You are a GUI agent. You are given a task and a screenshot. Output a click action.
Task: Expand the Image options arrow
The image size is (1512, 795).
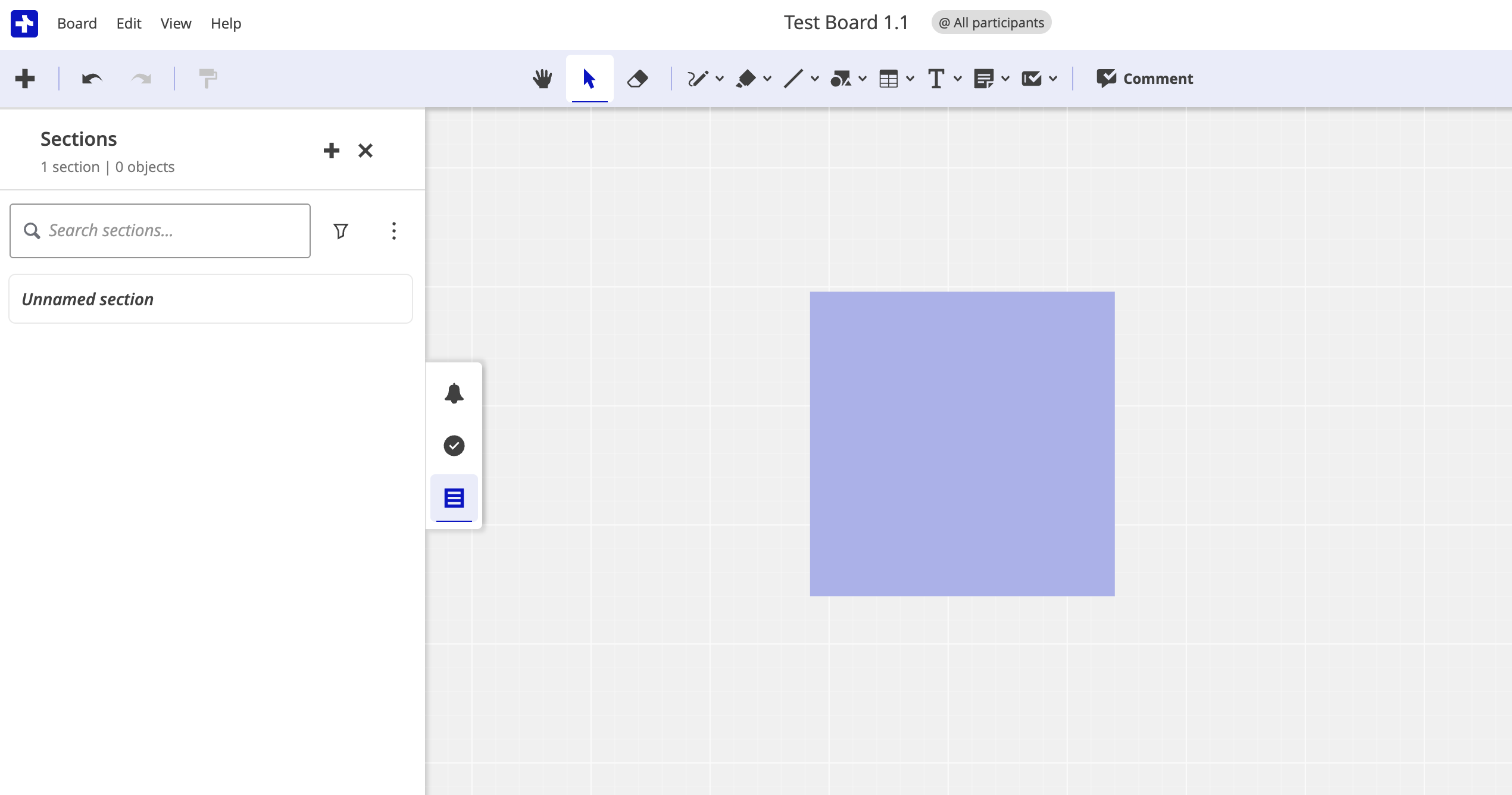click(1053, 79)
